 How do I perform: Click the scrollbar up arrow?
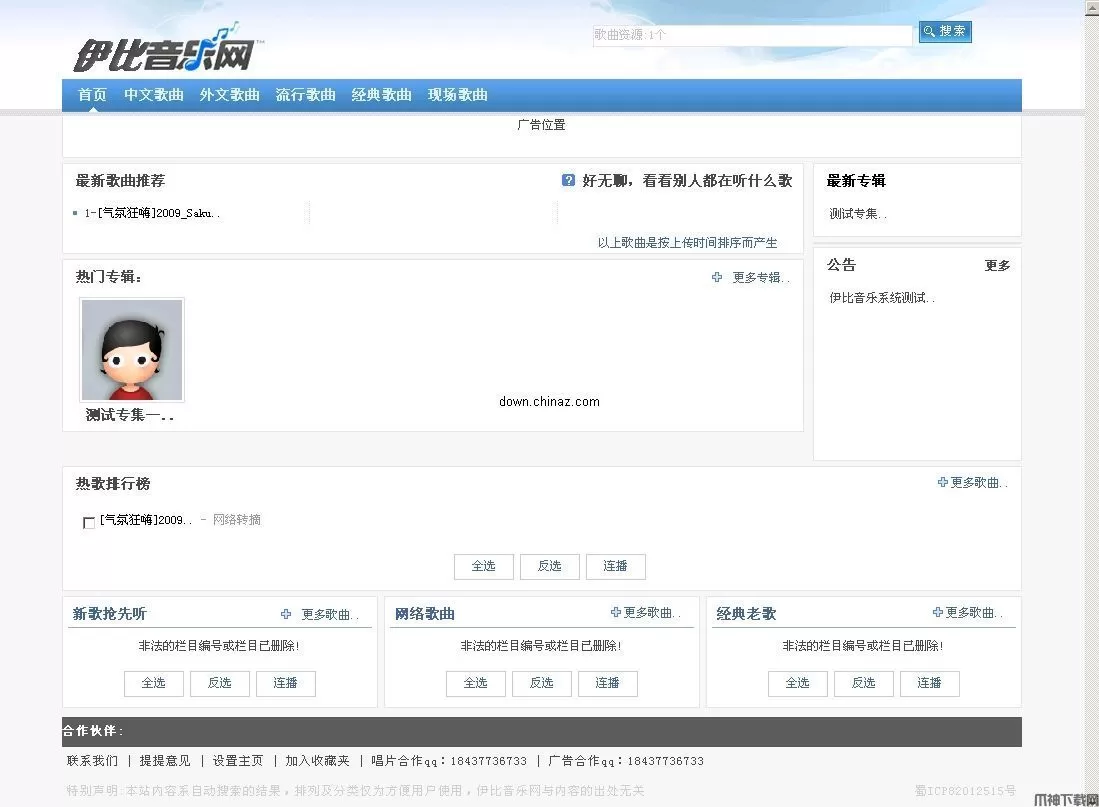click(1091, 8)
